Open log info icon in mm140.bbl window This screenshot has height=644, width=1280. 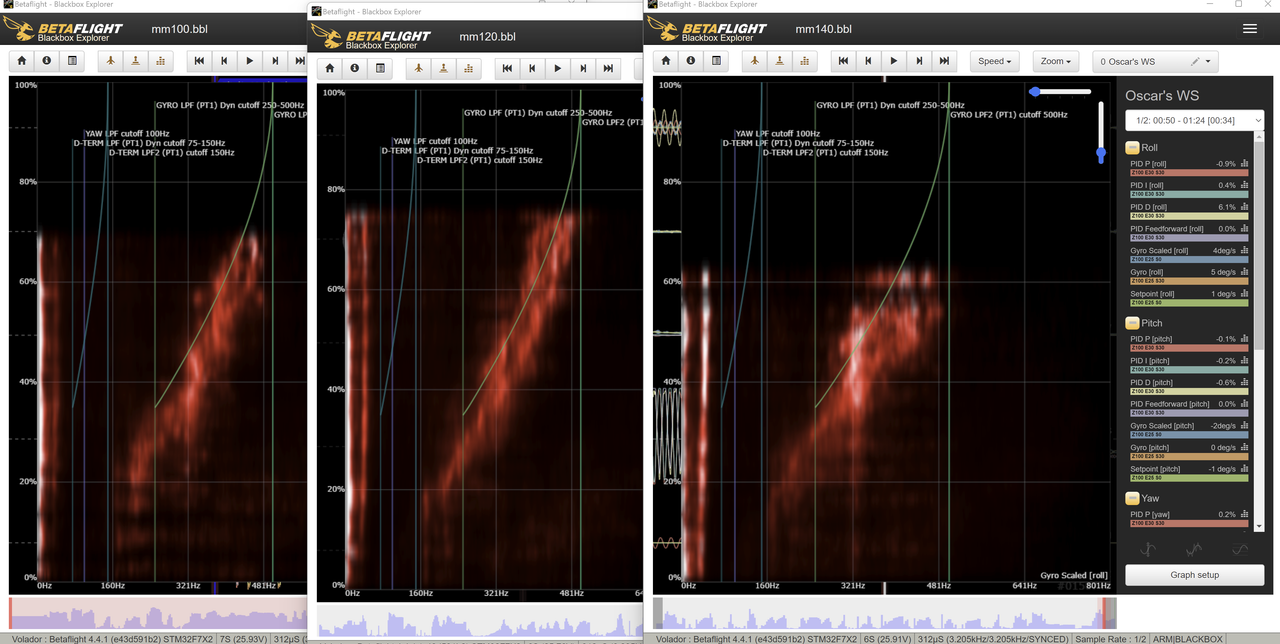(x=691, y=61)
